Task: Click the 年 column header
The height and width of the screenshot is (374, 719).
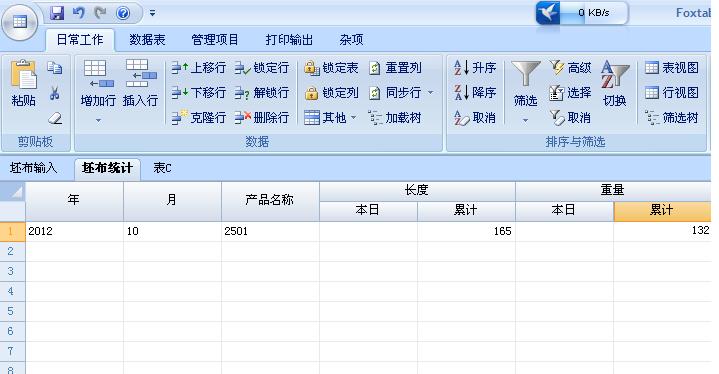Action: (x=74, y=201)
